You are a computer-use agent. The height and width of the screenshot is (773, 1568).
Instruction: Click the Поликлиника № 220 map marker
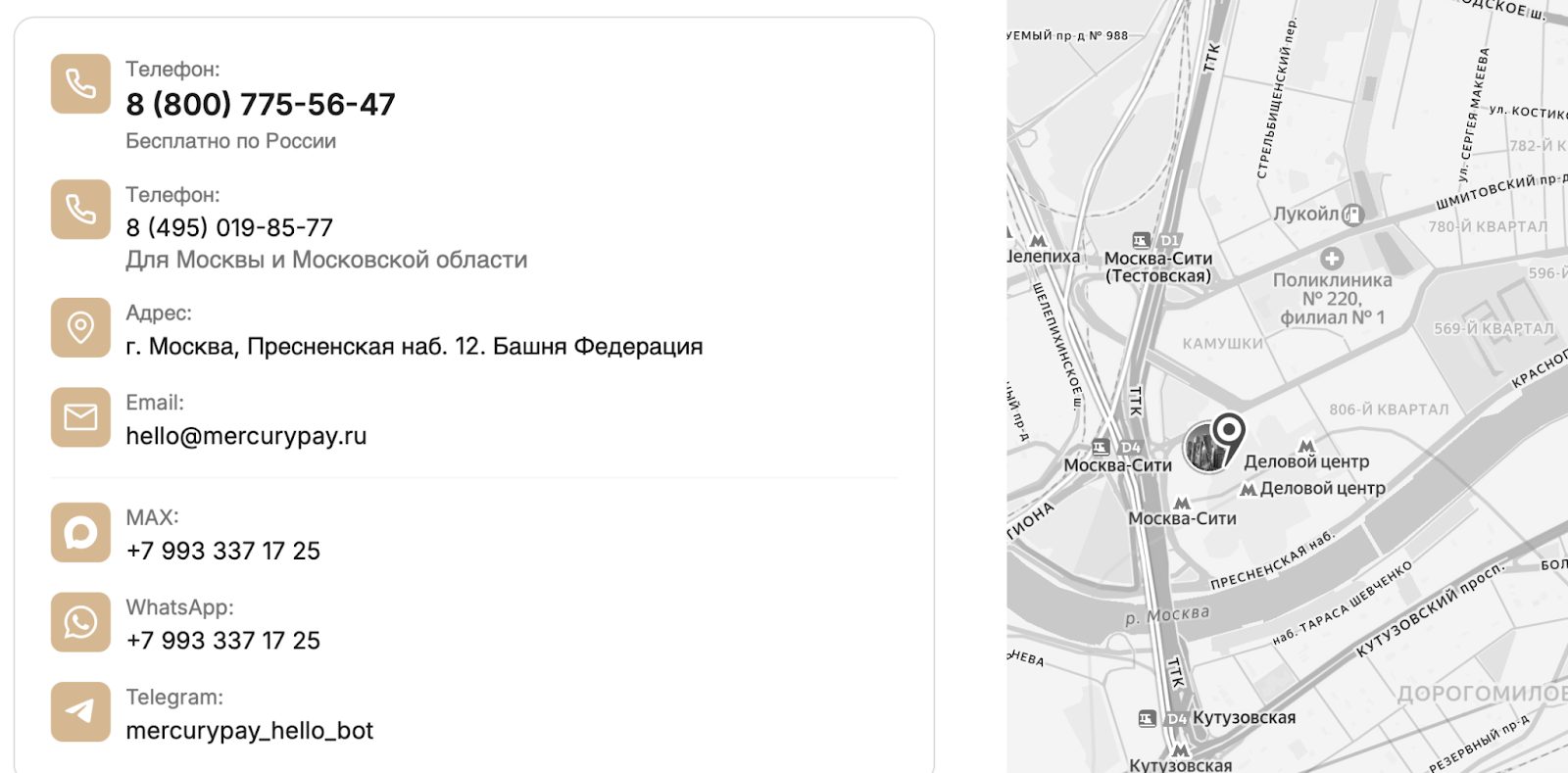click(1331, 260)
